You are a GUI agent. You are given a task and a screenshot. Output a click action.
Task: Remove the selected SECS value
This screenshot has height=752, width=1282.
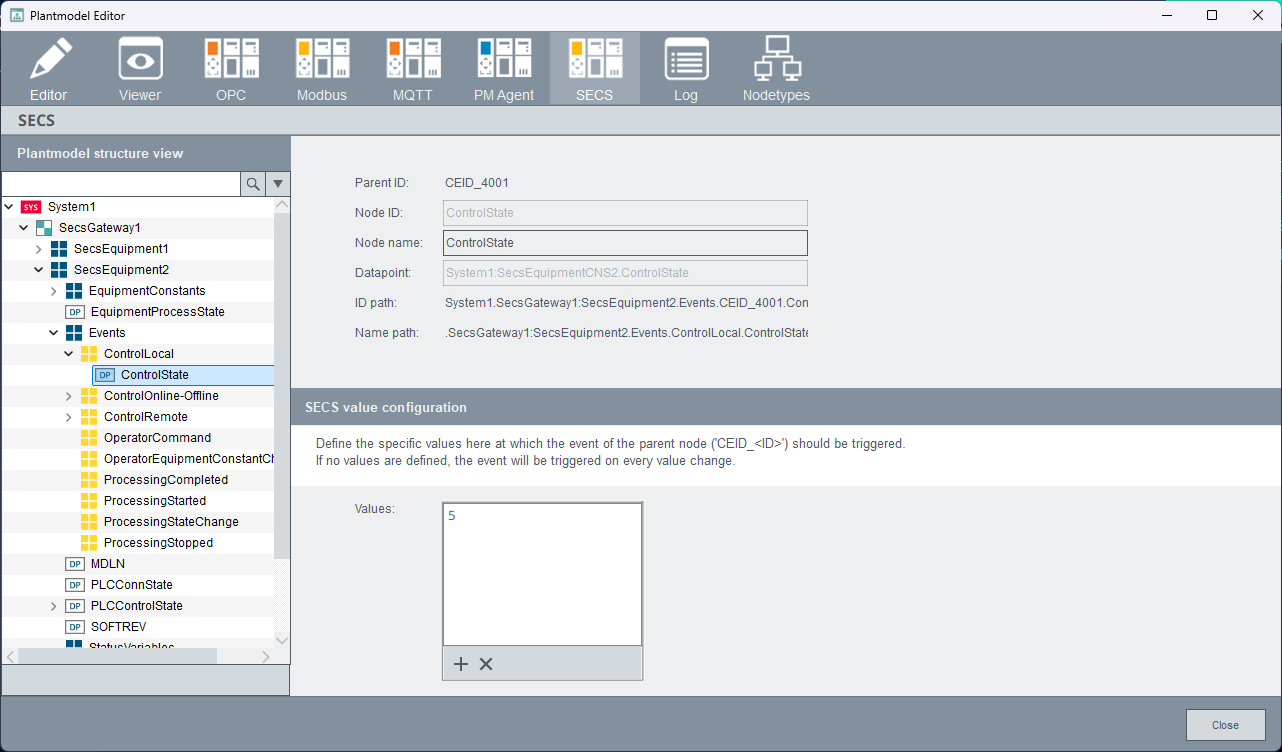tap(486, 664)
